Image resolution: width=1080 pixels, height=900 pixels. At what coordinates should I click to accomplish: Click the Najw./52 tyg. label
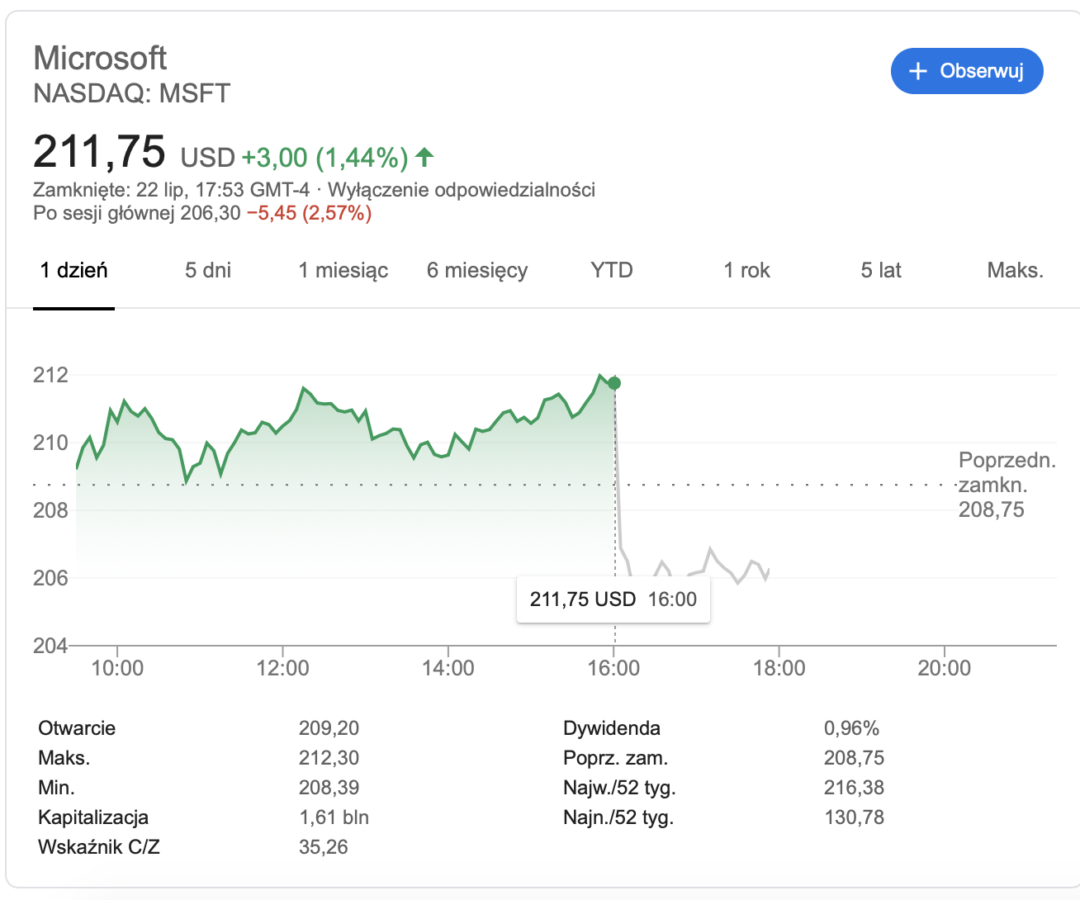[619, 787]
